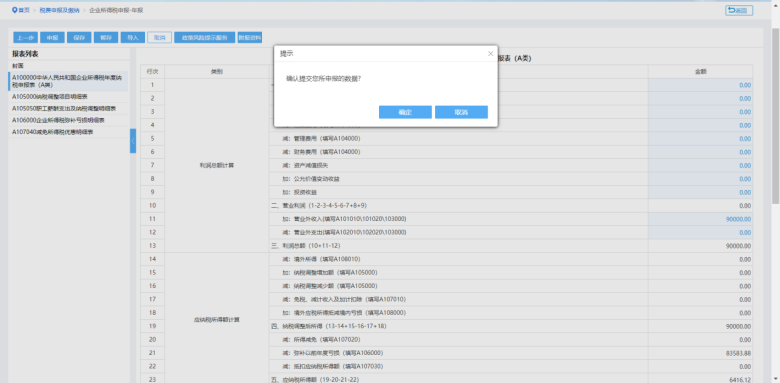
Task: Click 减：抵扣应纳税所得额 row label
Action: [333, 367]
